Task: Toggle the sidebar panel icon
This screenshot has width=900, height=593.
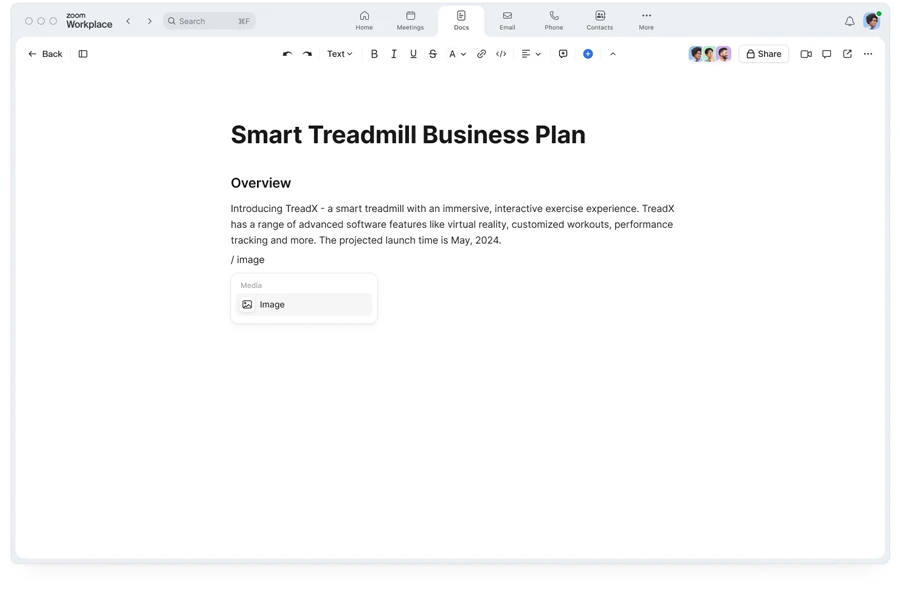Action: tap(83, 54)
